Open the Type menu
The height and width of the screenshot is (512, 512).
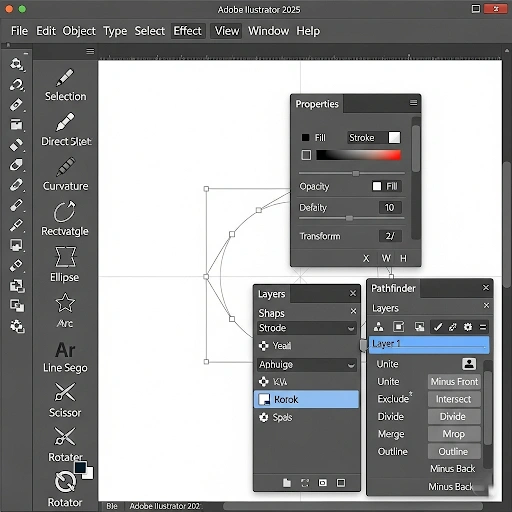point(115,31)
